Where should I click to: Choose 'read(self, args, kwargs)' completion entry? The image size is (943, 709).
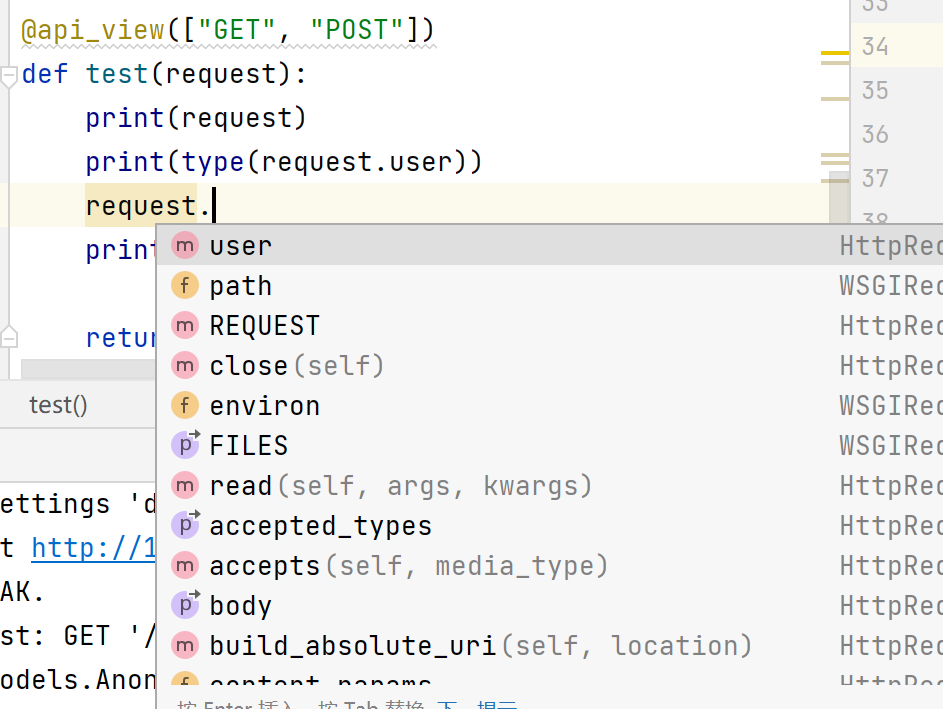tap(400, 486)
